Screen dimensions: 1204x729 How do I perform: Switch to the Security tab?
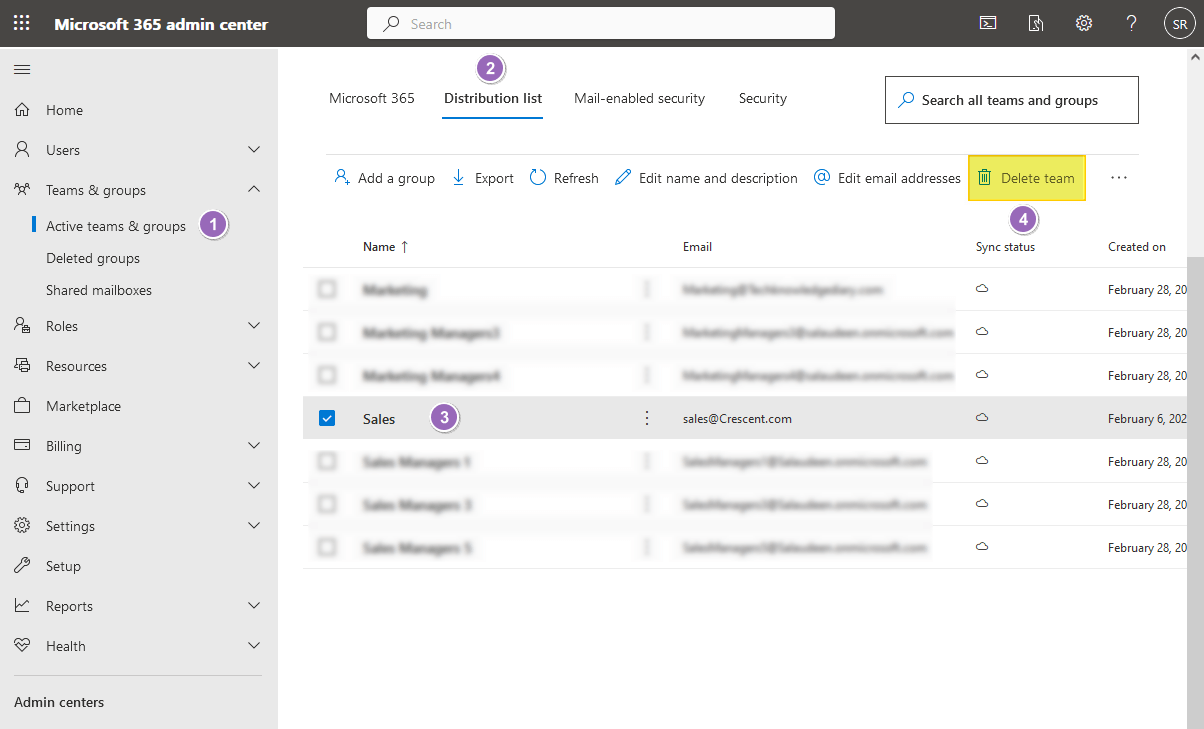pos(763,98)
